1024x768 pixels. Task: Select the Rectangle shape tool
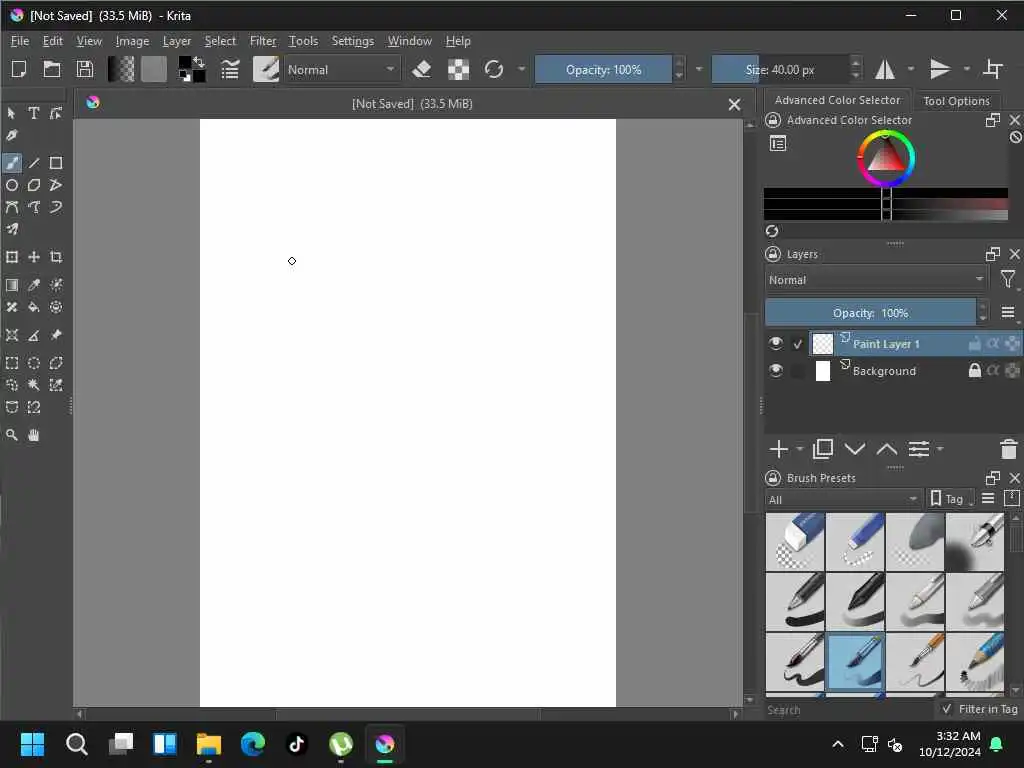(56, 163)
